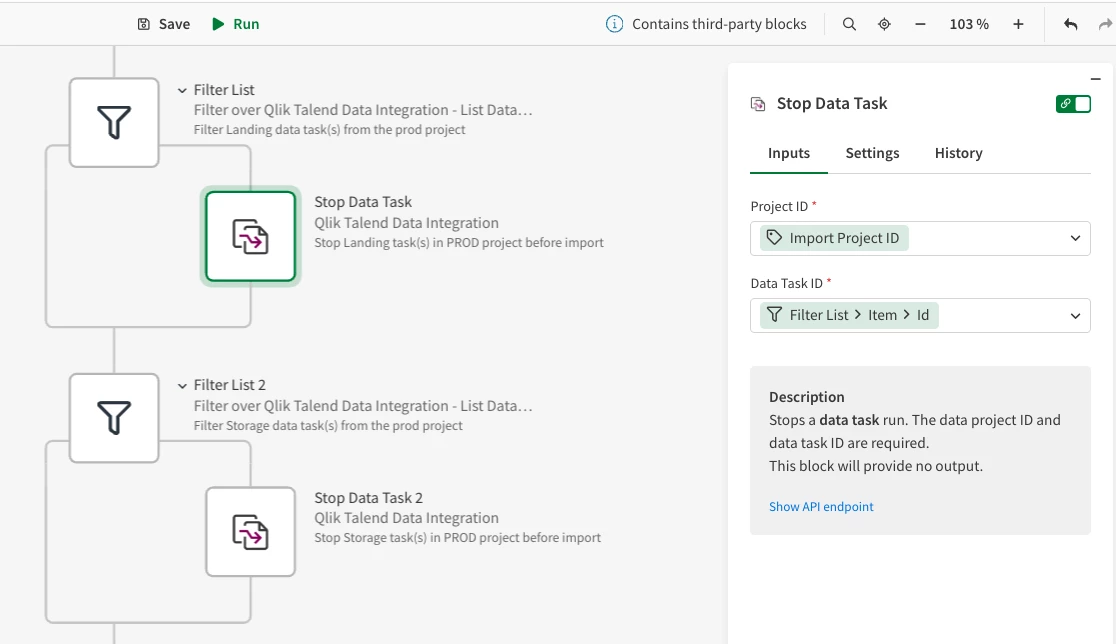
Task: Click the Contains third-party blocks text
Action: (719, 24)
